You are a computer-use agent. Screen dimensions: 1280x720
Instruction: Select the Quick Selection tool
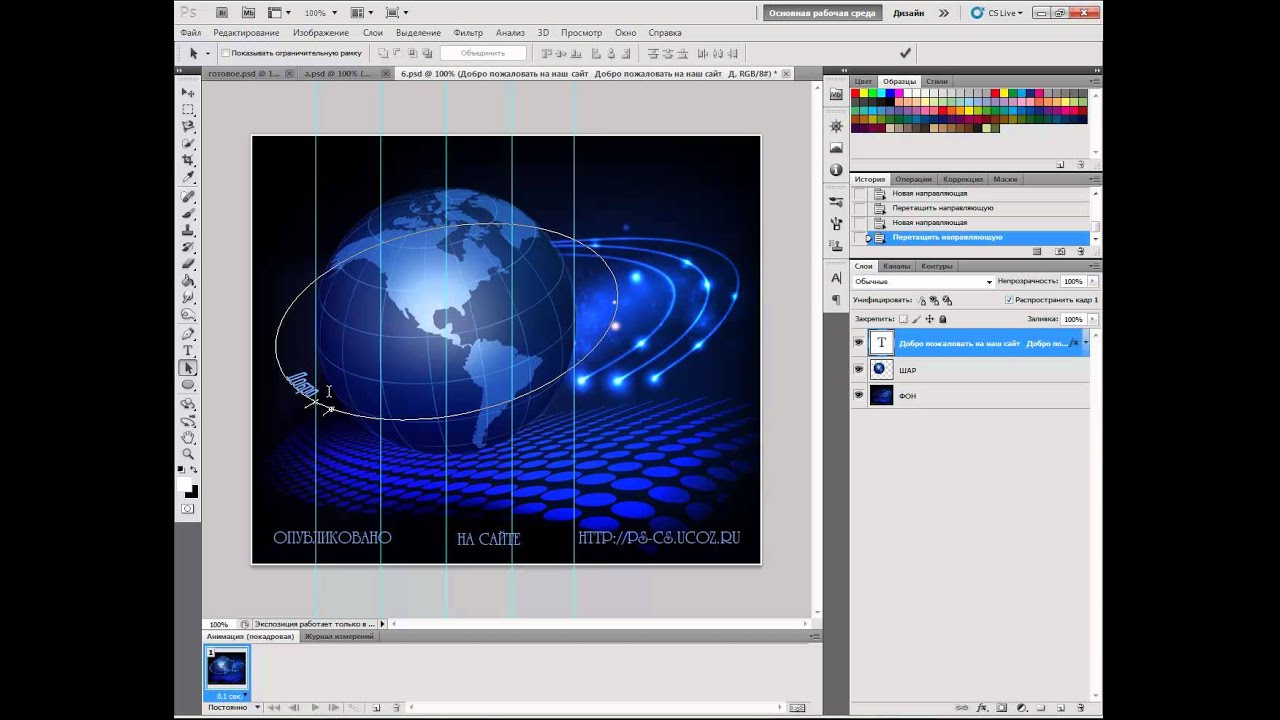coord(188,144)
